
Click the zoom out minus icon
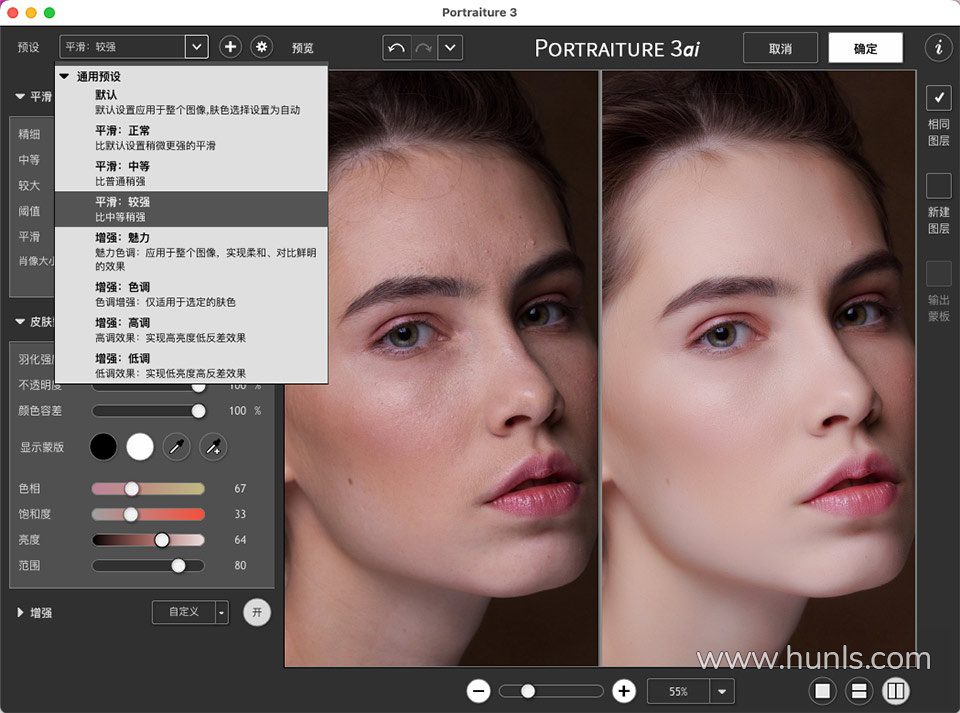pos(479,691)
